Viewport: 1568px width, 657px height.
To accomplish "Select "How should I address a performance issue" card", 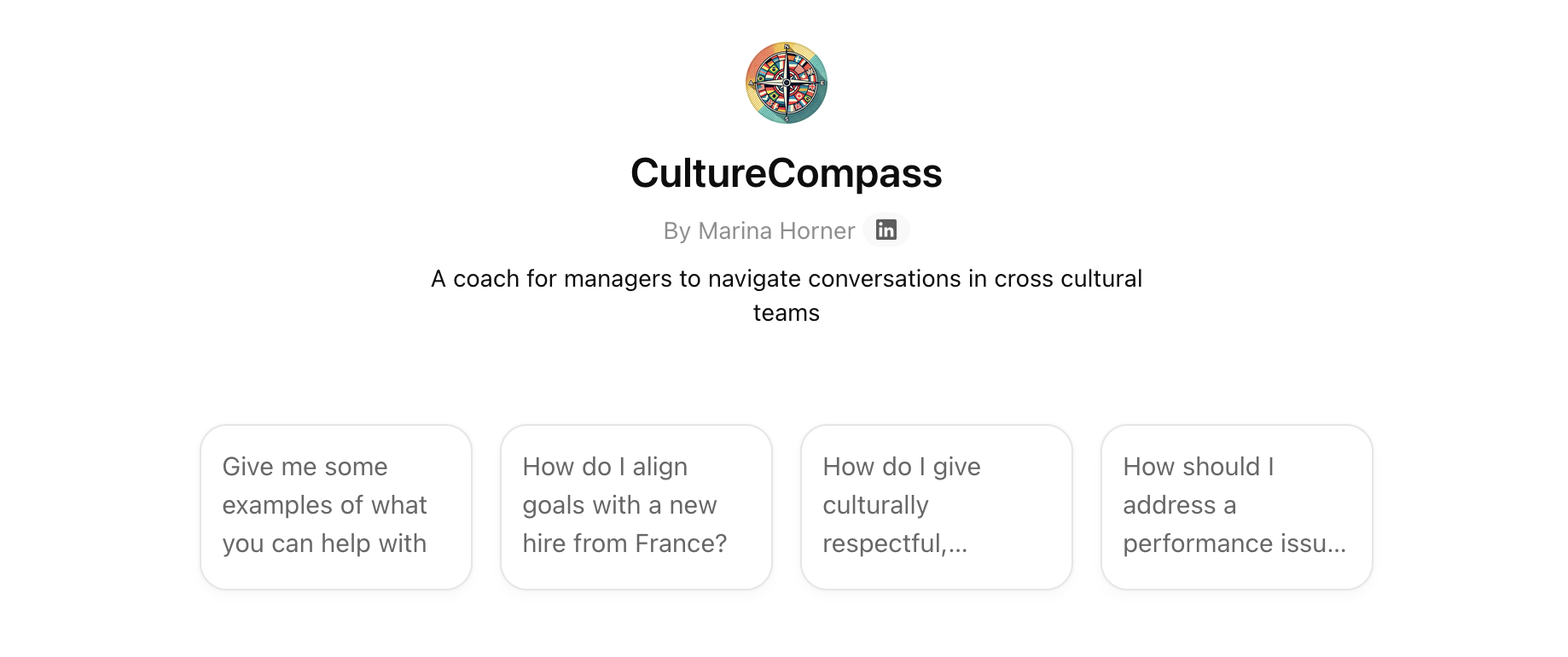I will 1236,506.
